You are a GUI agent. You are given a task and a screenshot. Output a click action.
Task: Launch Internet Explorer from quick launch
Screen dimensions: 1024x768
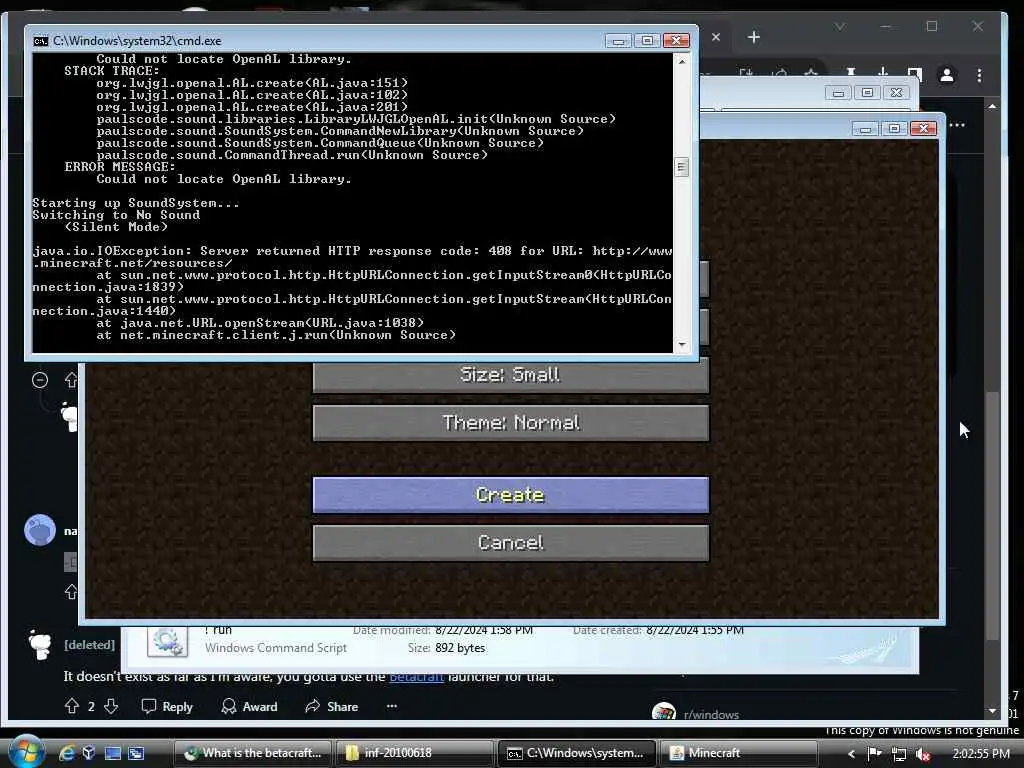(x=67, y=753)
